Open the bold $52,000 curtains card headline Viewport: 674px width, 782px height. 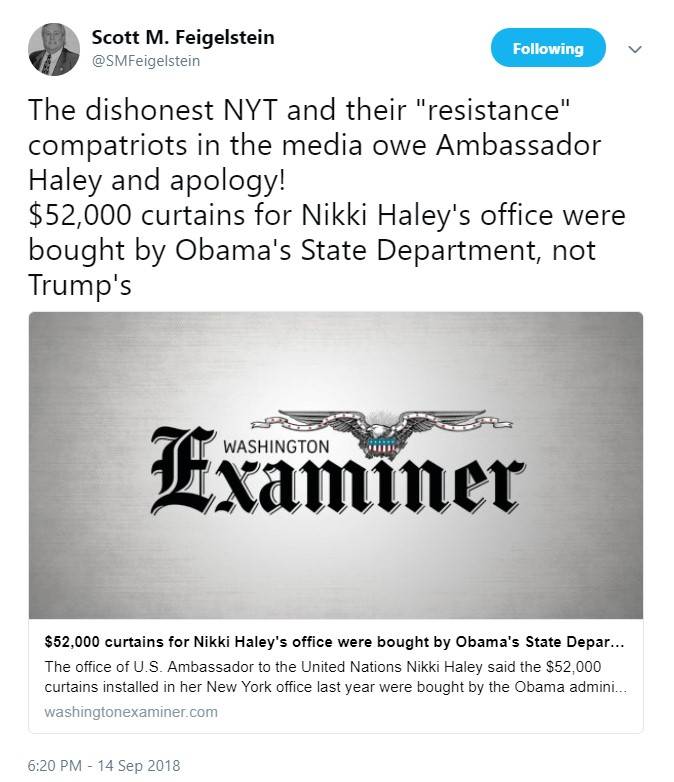pyautogui.click(x=334, y=642)
